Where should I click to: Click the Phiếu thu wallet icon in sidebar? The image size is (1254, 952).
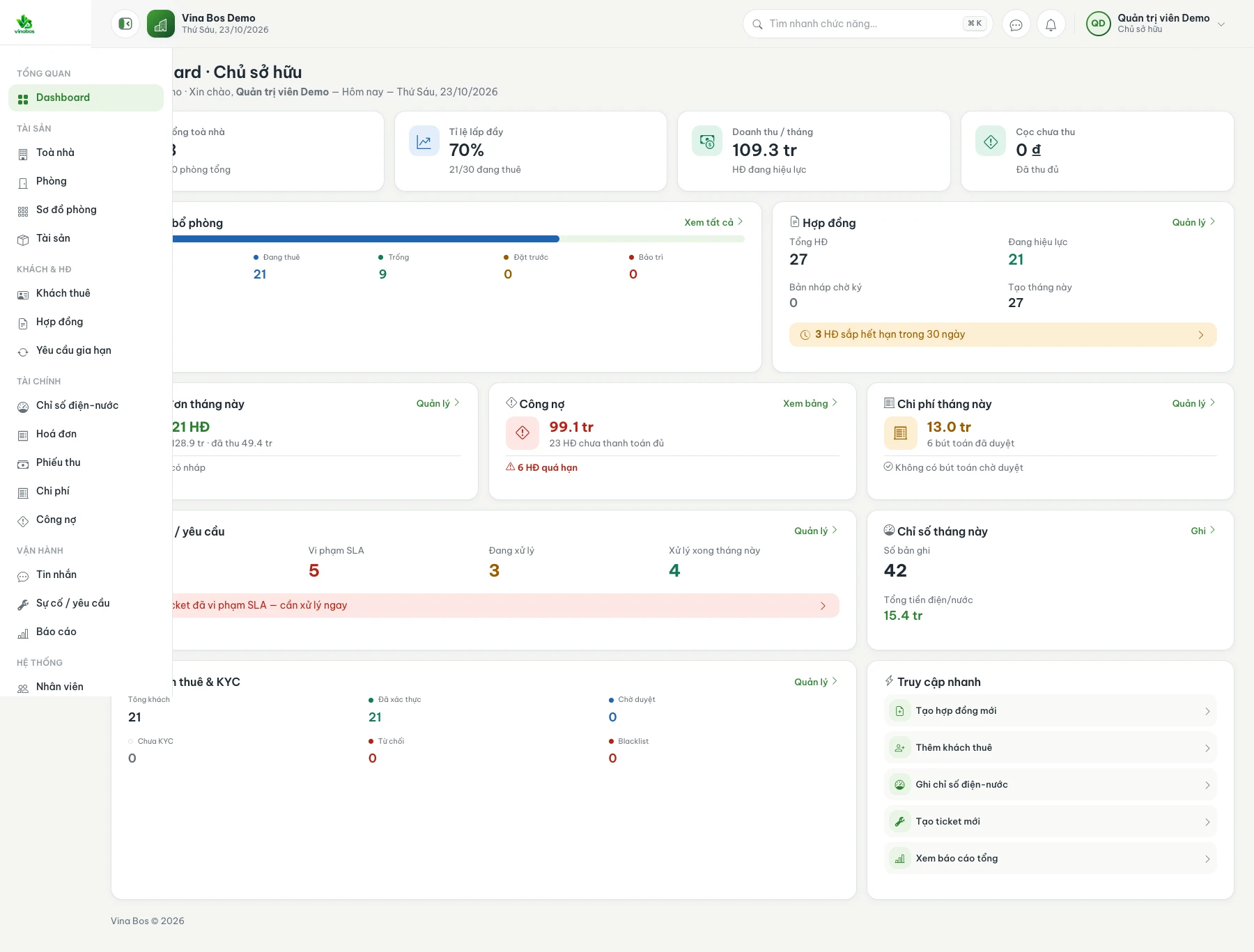point(23,464)
